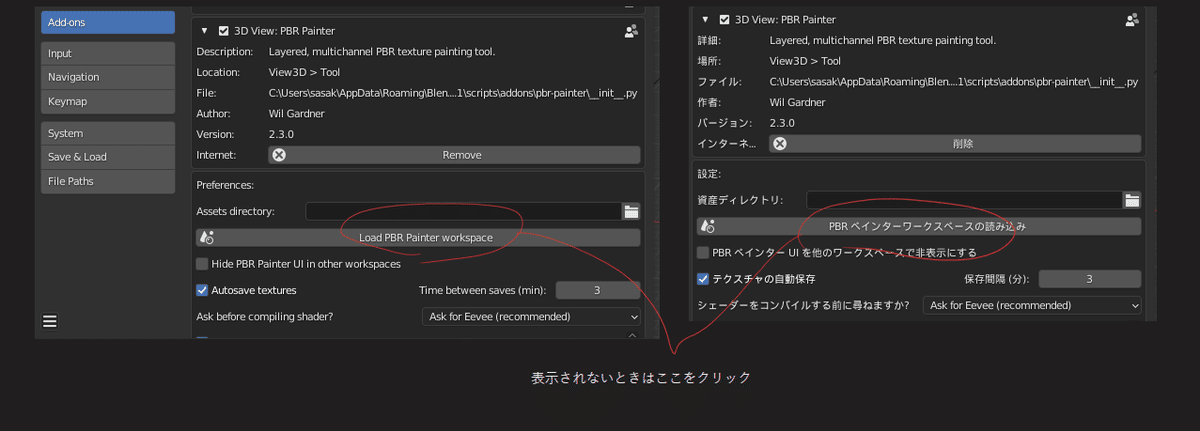Go to System preferences tab
The height and width of the screenshot is (431, 1200).
pyautogui.click(x=108, y=133)
